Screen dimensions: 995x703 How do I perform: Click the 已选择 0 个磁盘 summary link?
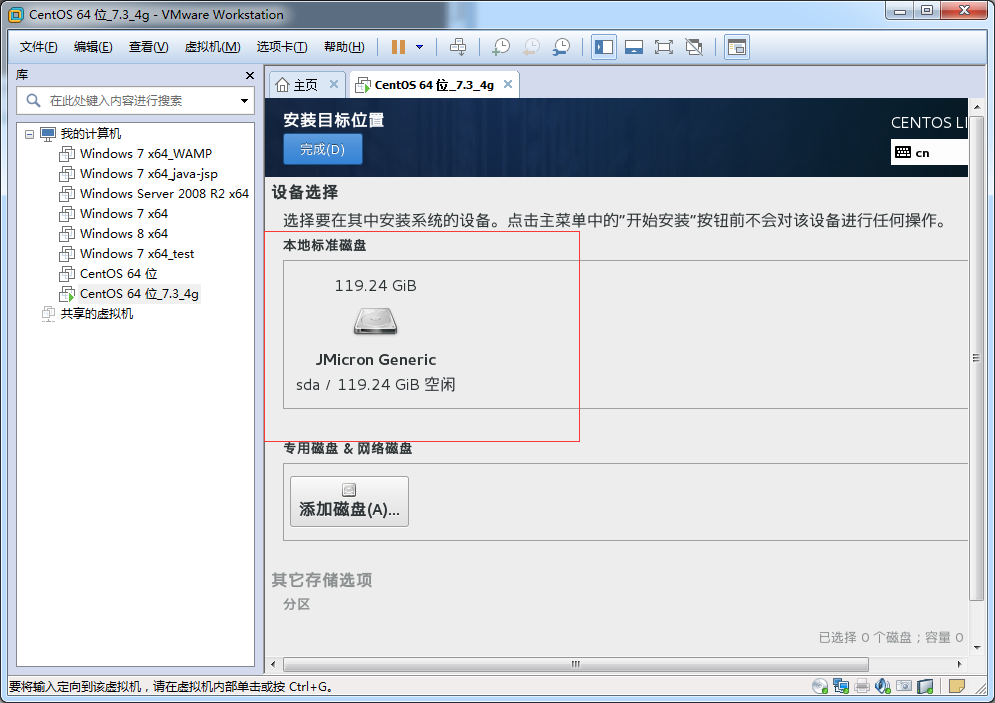(891, 637)
